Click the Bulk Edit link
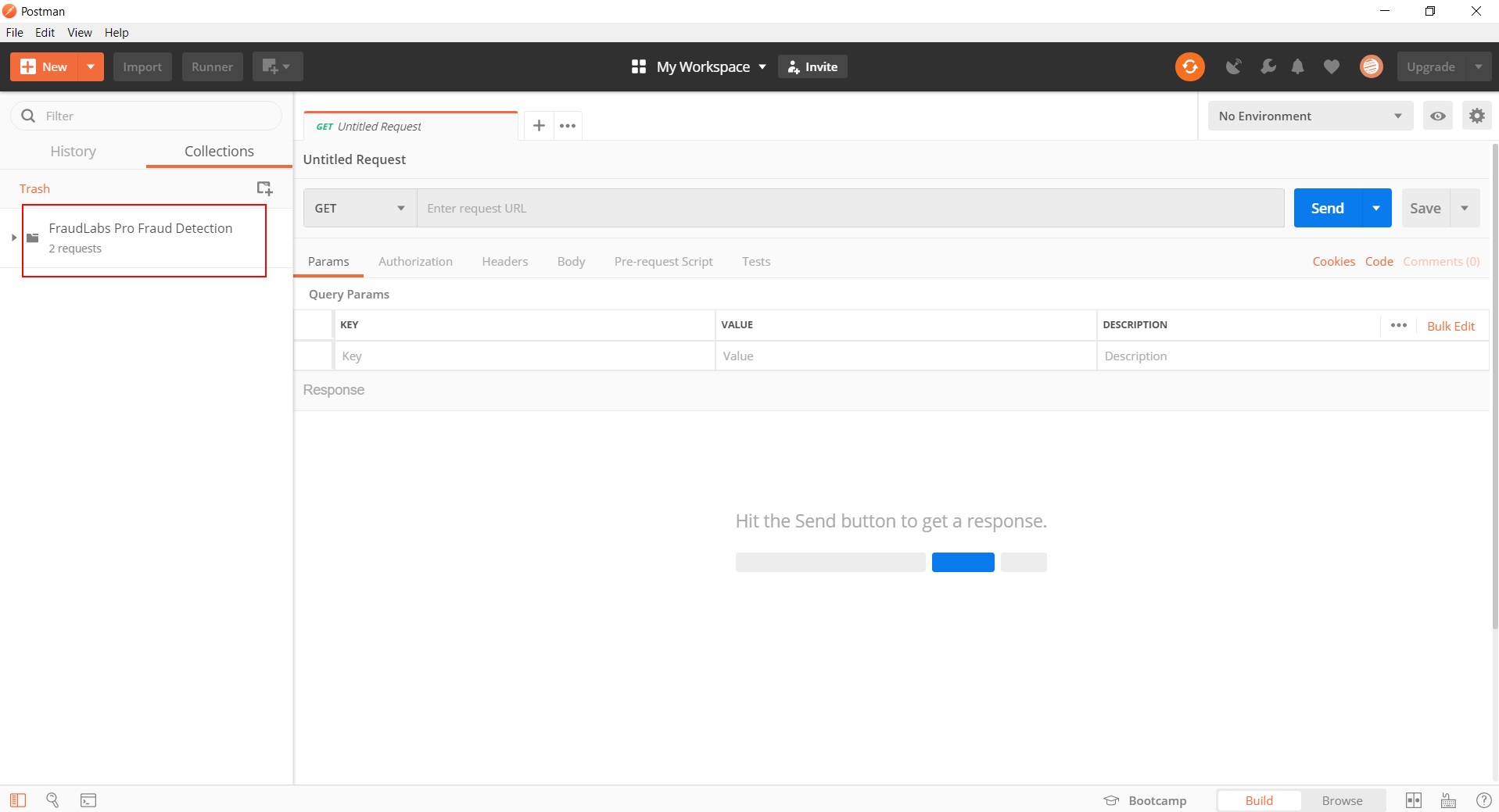 point(1451,326)
